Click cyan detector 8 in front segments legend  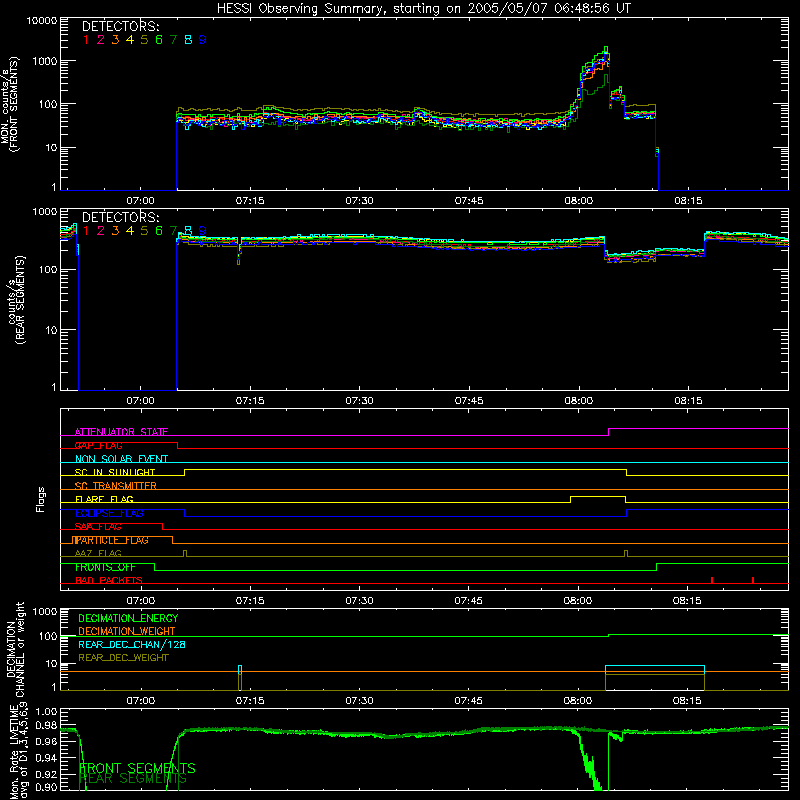(188, 40)
